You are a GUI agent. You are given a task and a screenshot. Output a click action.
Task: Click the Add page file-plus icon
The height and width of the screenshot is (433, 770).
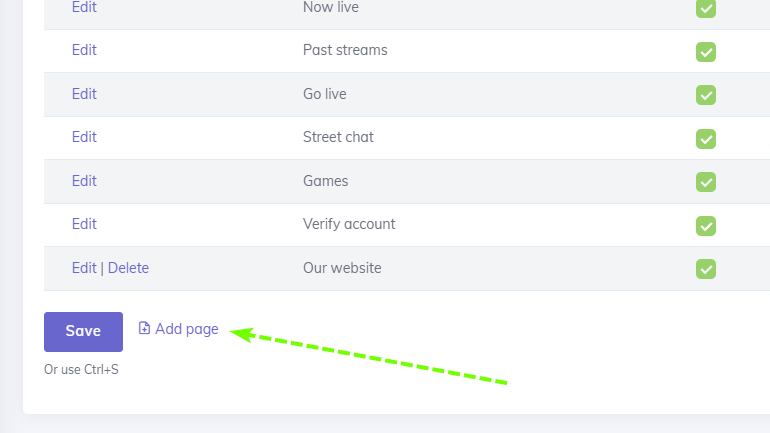point(144,328)
